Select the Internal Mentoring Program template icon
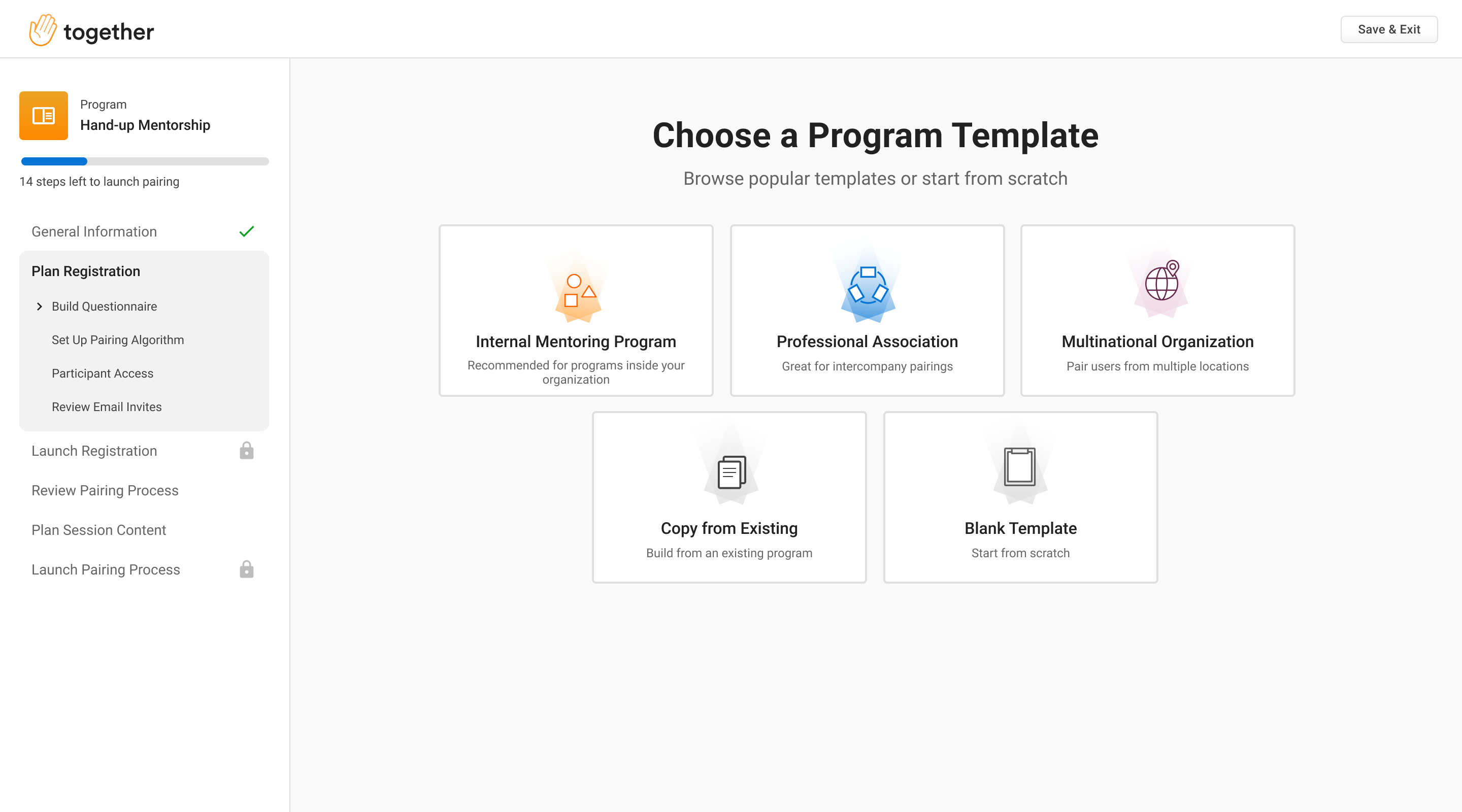The width and height of the screenshot is (1462, 812). 576,290
